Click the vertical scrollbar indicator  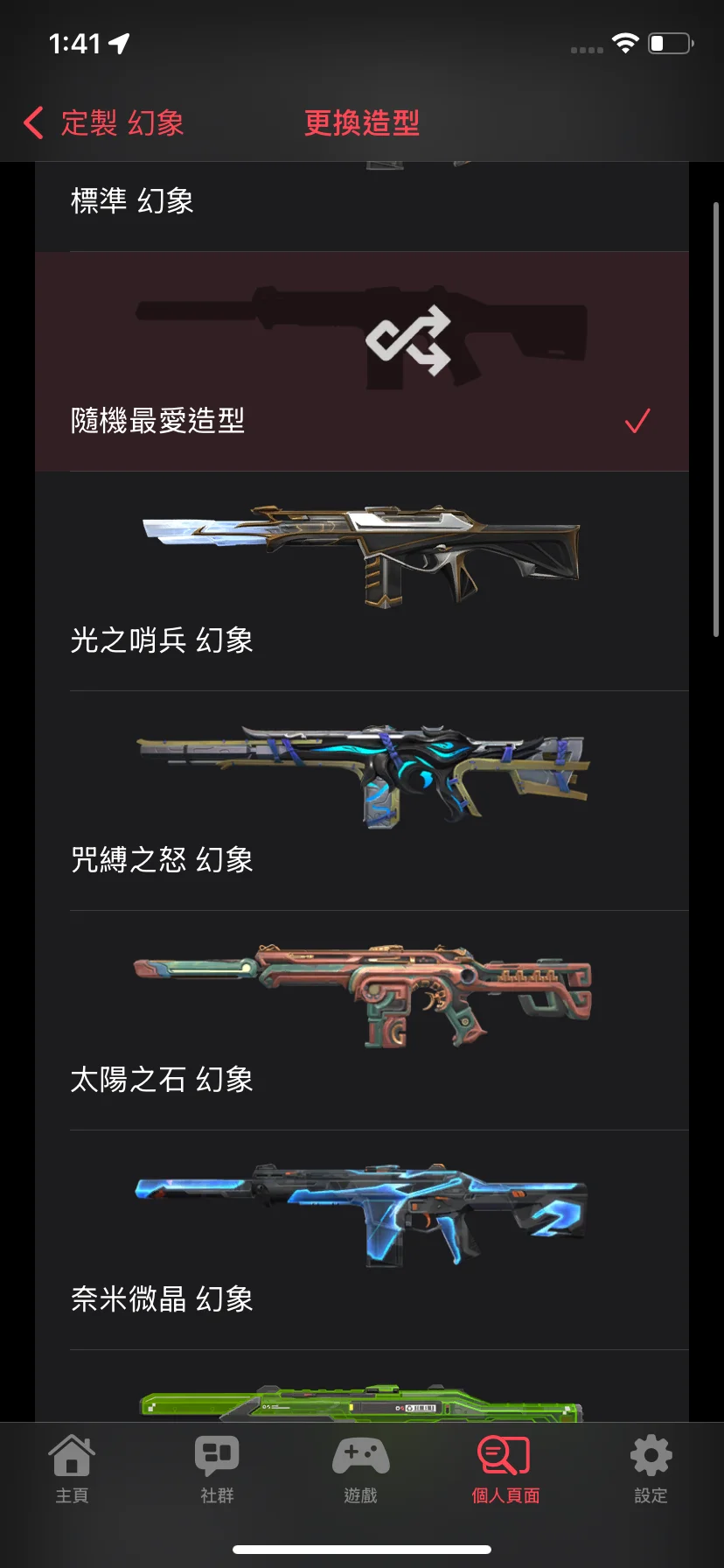click(716, 420)
